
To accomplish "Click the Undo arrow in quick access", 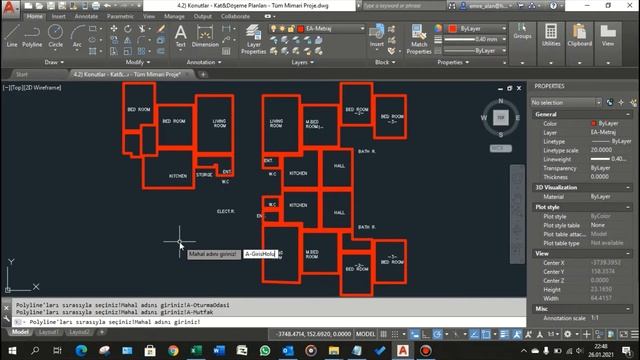I will 107,6.
